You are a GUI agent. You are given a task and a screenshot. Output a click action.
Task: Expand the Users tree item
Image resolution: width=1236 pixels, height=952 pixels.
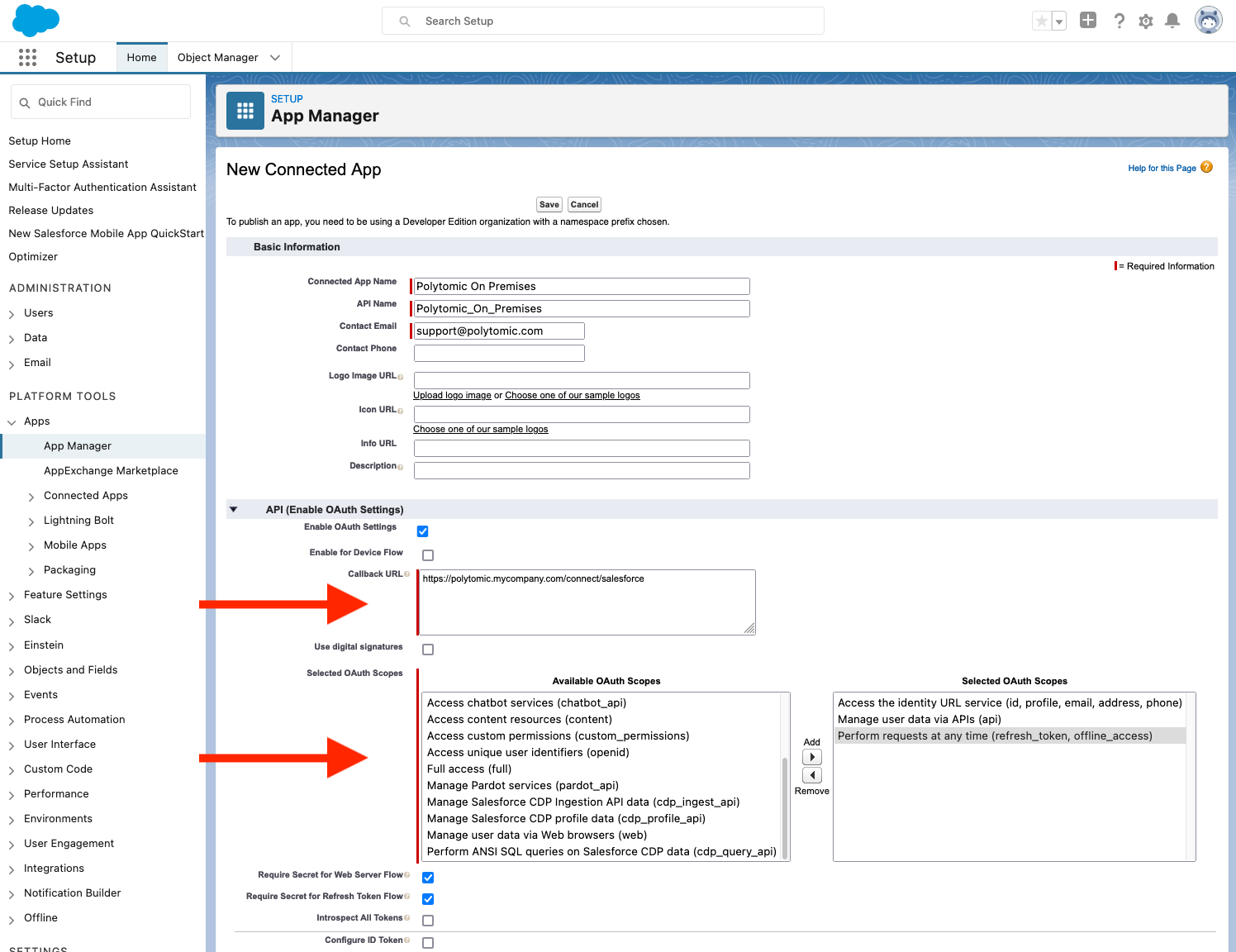12,315
